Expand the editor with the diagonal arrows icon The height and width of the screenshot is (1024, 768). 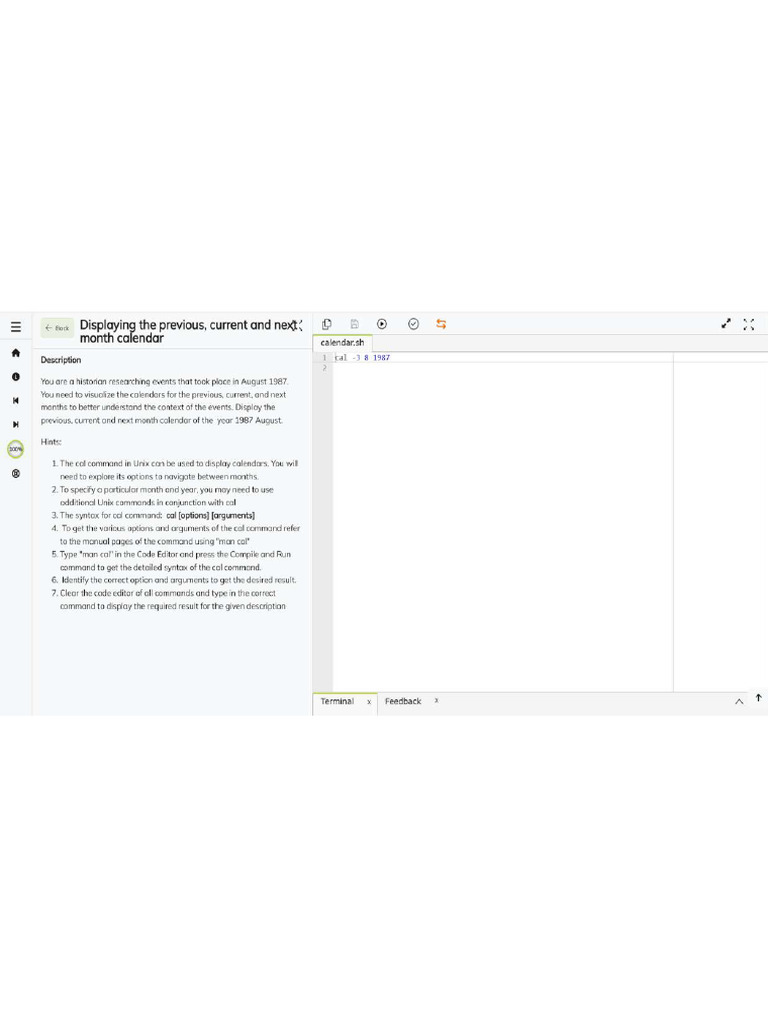[x=726, y=324]
